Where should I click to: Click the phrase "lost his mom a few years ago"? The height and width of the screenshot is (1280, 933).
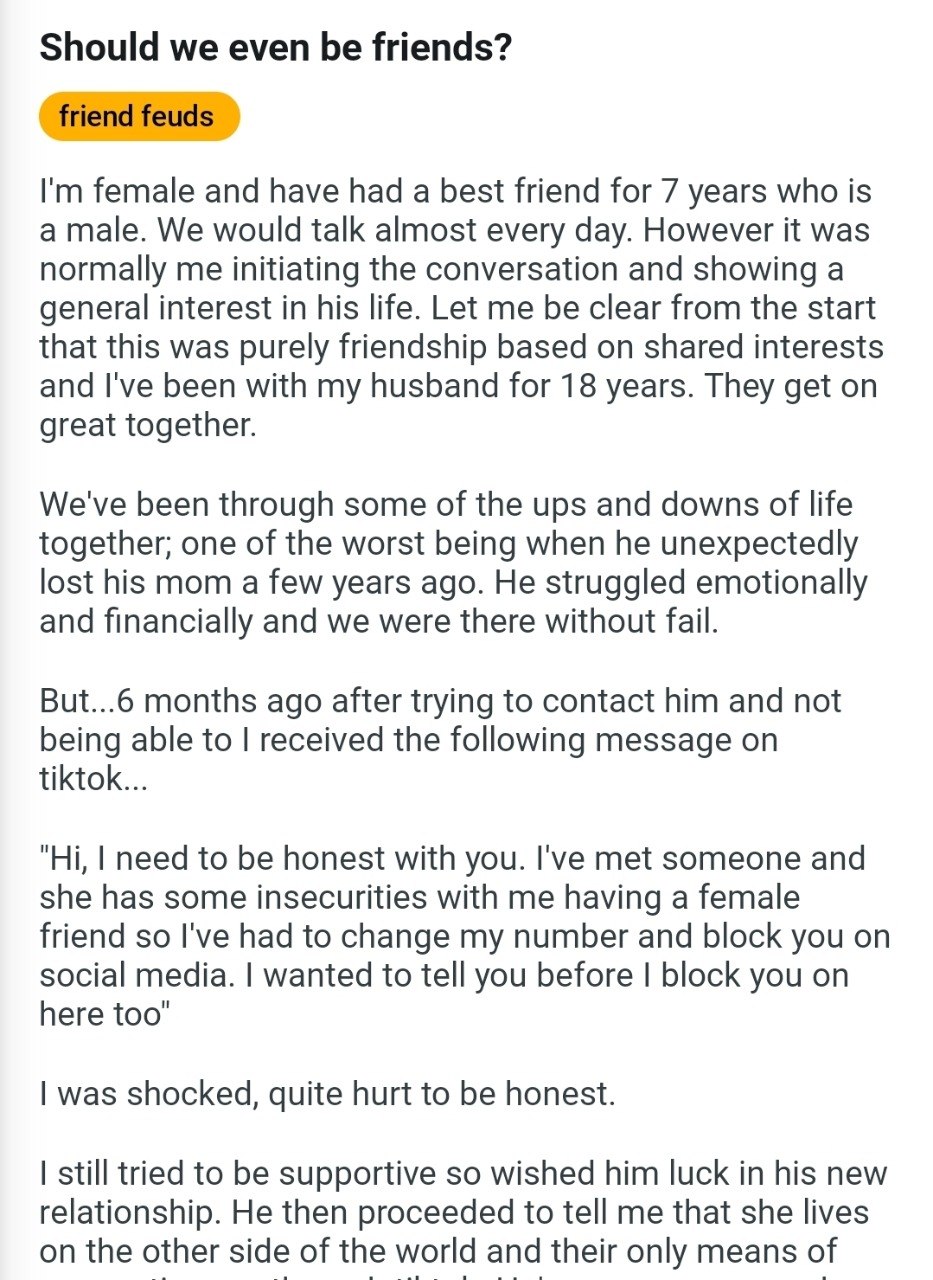coord(263,582)
